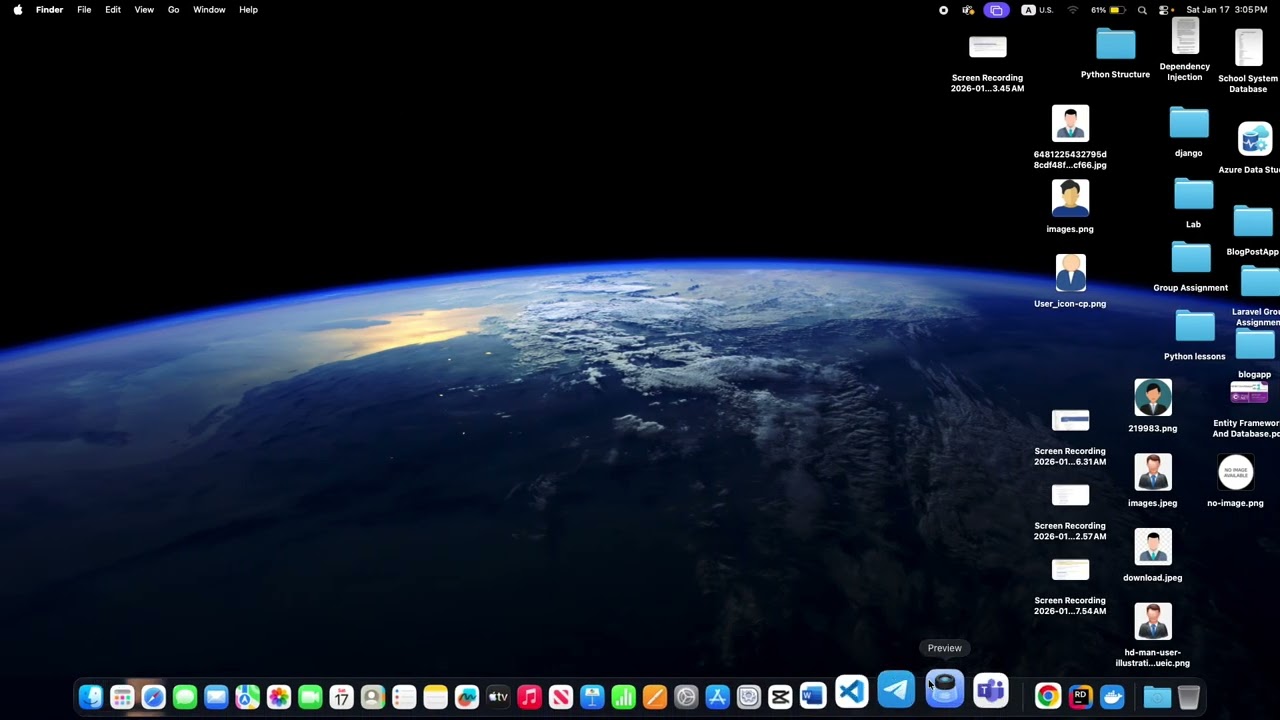Launch Google Chrome from the Dock
This screenshot has height=720, width=1280.
click(x=1048, y=697)
